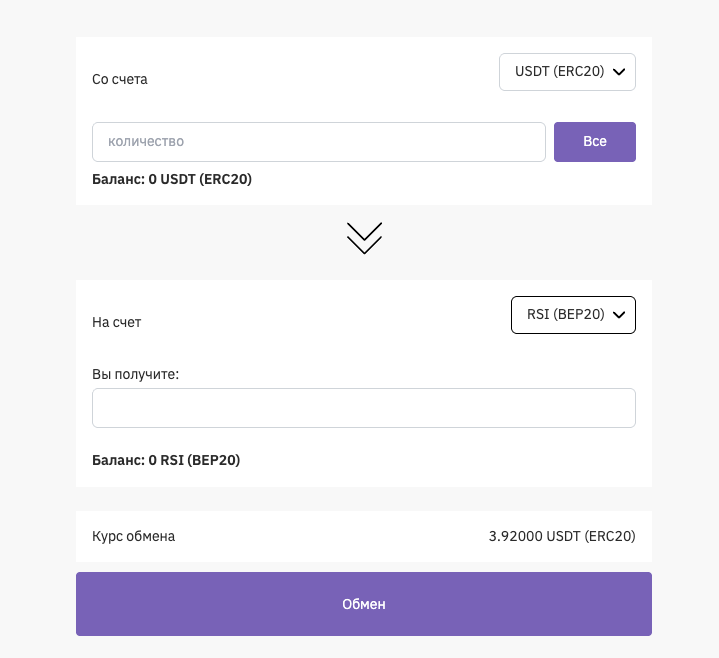Click the double-chevron swap direction arrow
Viewport: 719px width, 658px height.
(364, 238)
